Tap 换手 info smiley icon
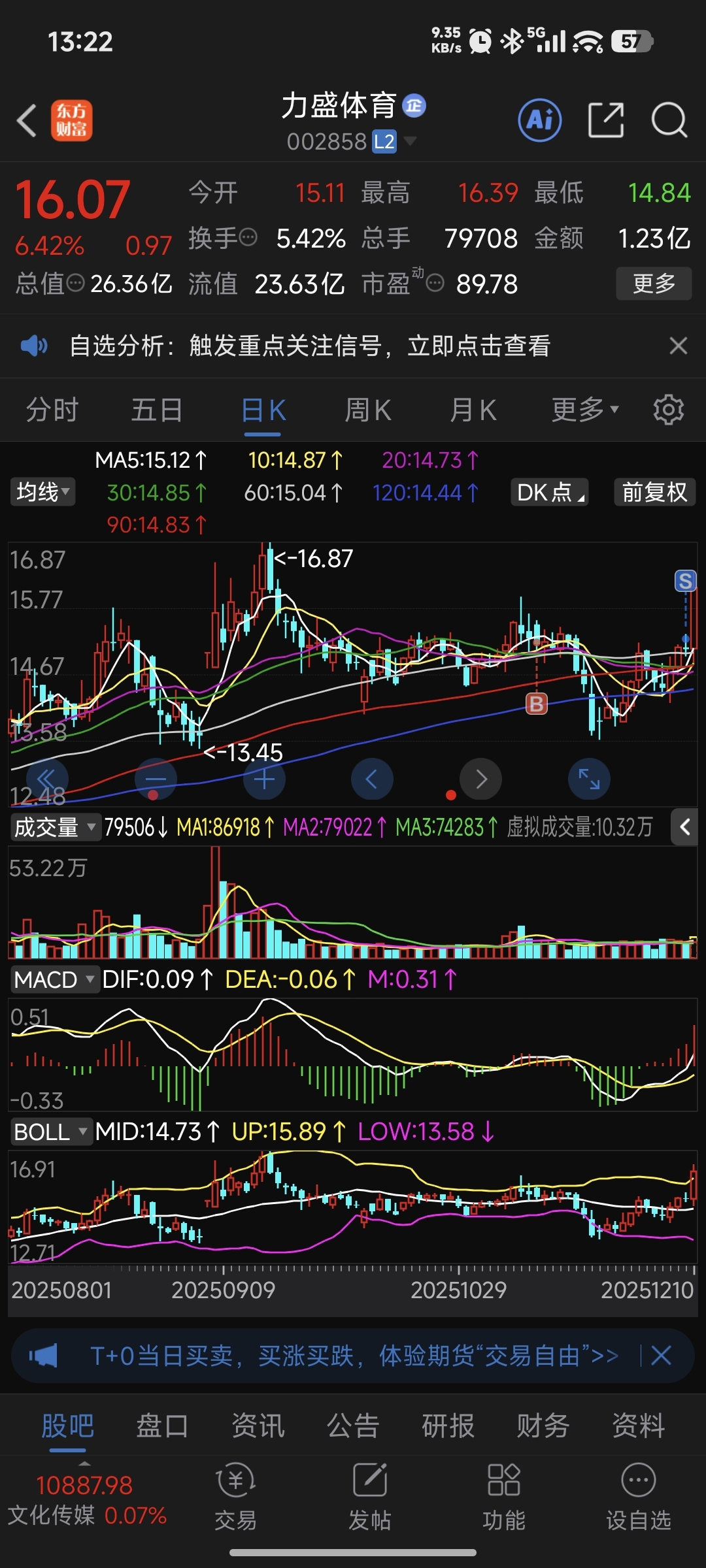706x1568 pixels. tap(248, 237)
